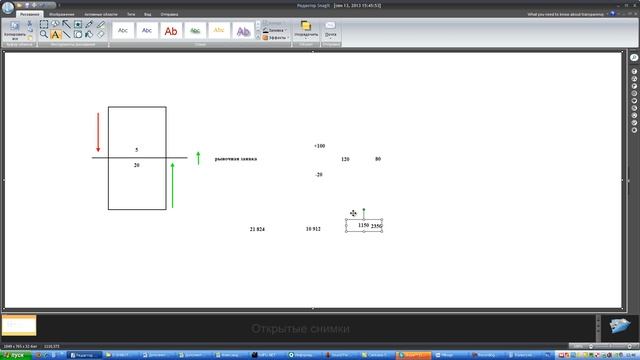Switch to the Рисование tab
640x360 pixels.
click(30, 14)
